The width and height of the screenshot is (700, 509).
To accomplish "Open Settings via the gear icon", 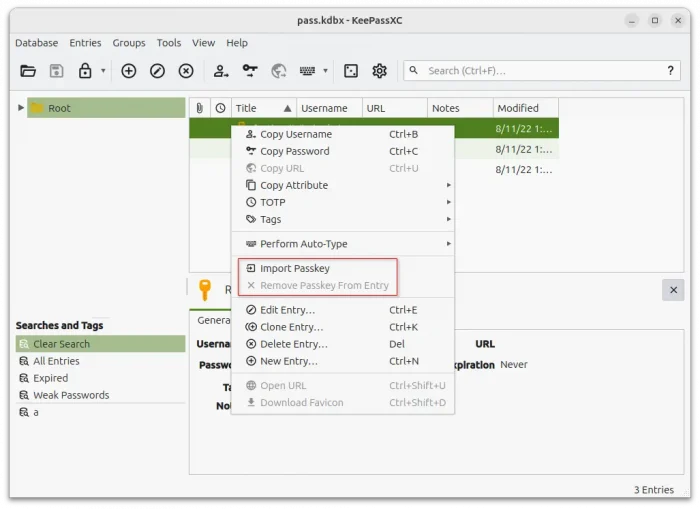I will 380,71.
